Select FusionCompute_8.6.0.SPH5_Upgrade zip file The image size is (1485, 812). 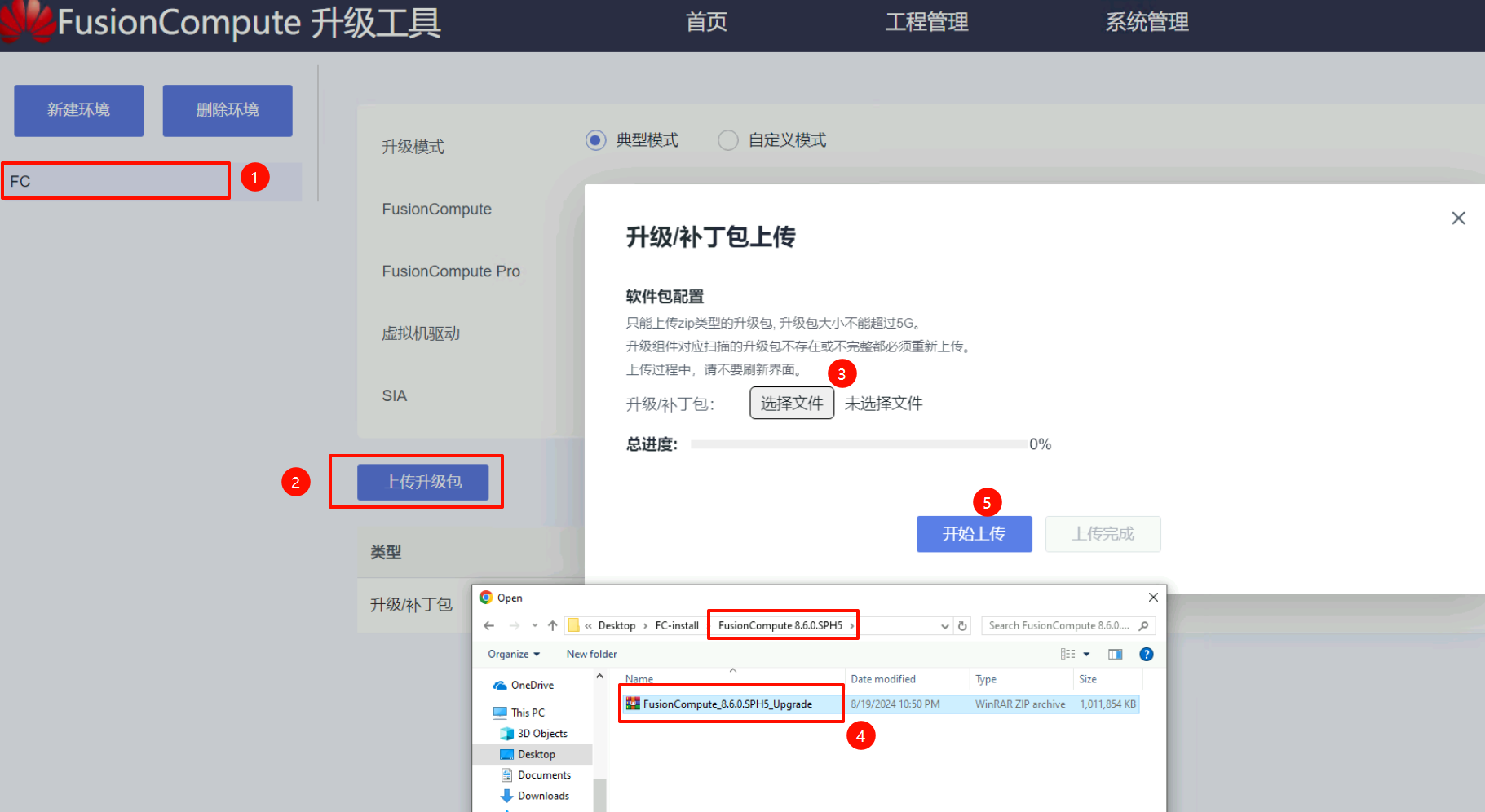tap(727, 704)
